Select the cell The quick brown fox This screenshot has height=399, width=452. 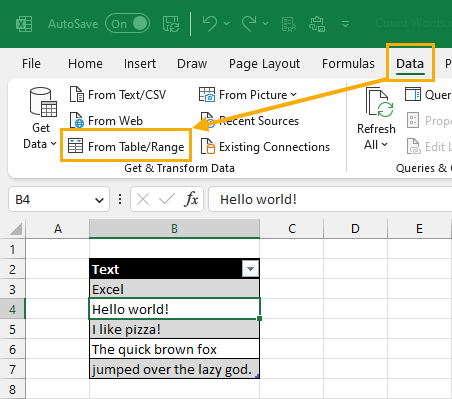tap(174, 349)
